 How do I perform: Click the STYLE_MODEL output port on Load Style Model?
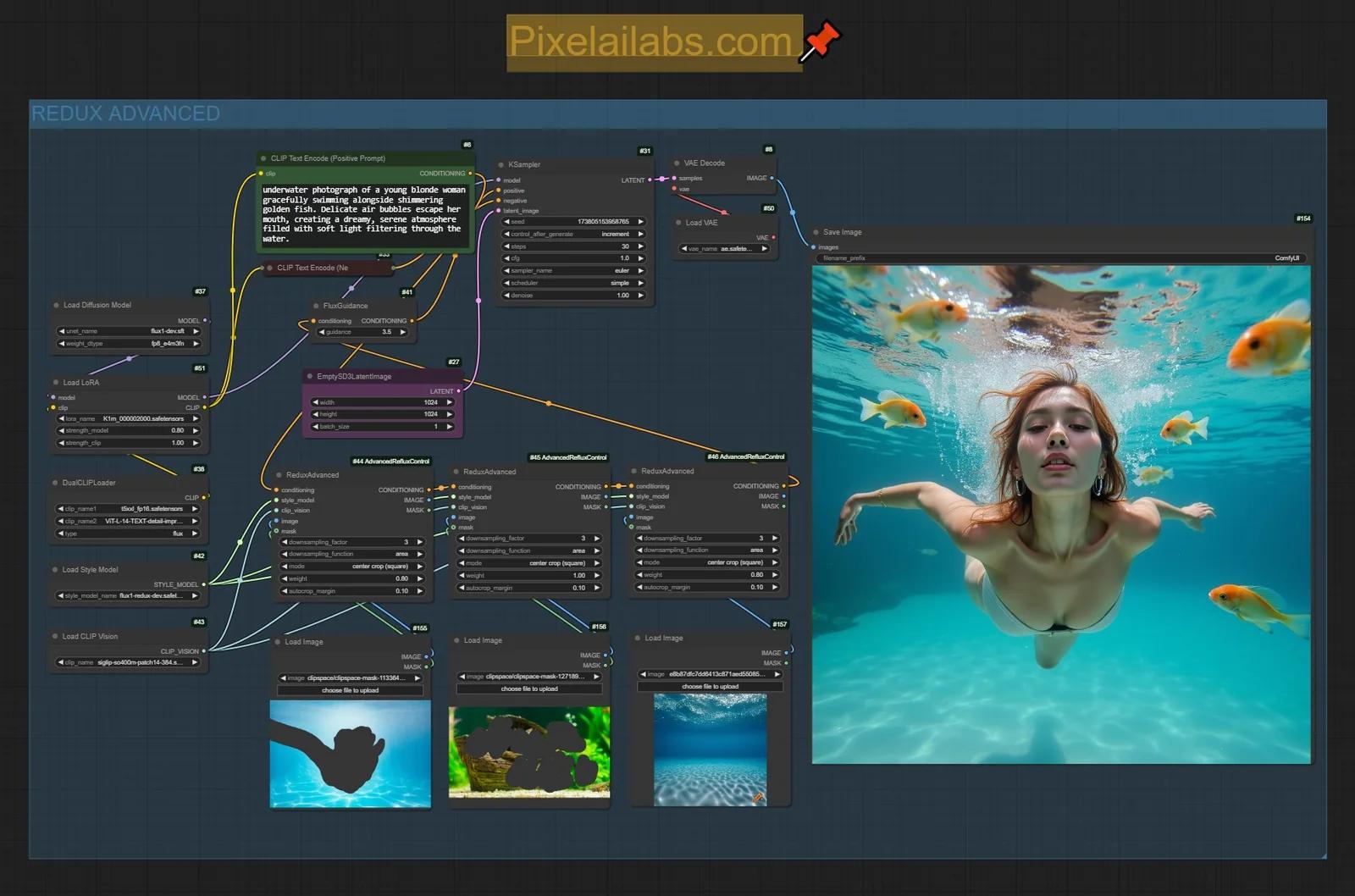coord(204,584)
